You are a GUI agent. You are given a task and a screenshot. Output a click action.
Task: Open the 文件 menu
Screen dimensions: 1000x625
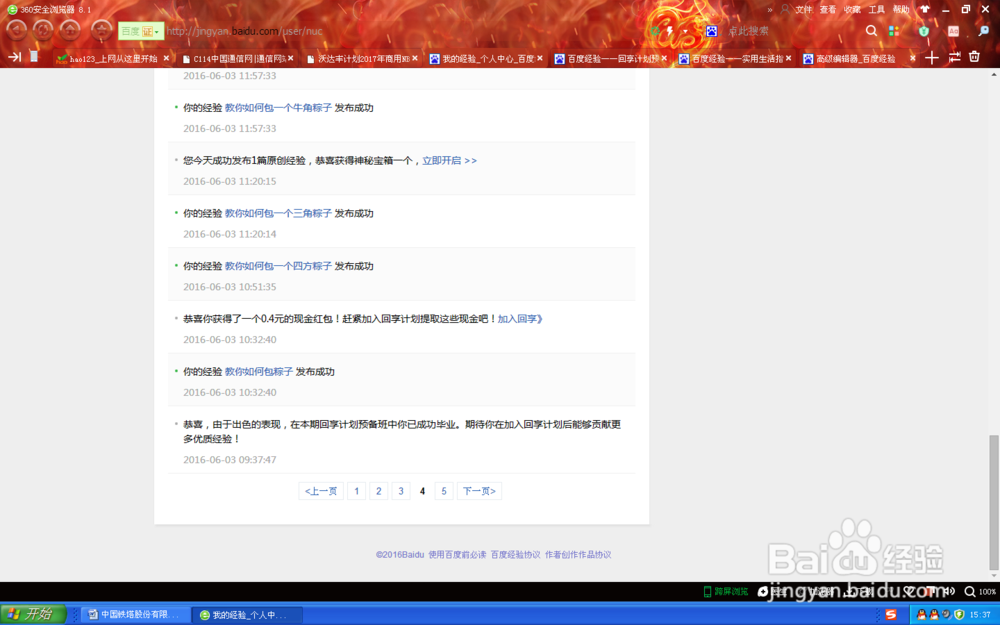(x=804, y=10)
